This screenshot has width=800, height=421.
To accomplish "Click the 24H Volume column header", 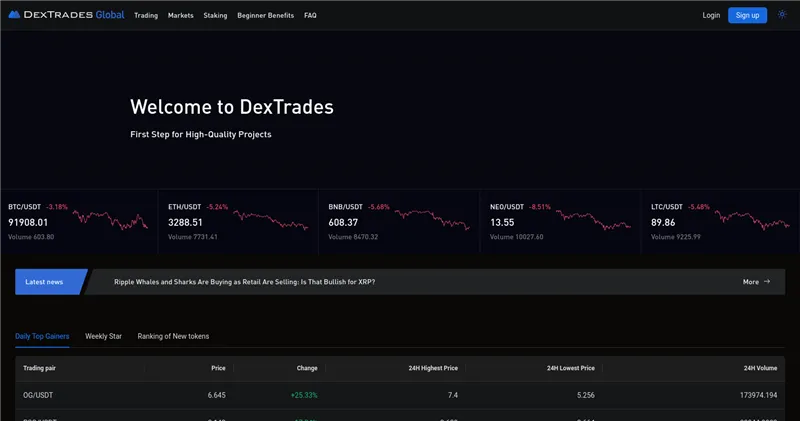I will pyautogui.click(x=760, y=368).
